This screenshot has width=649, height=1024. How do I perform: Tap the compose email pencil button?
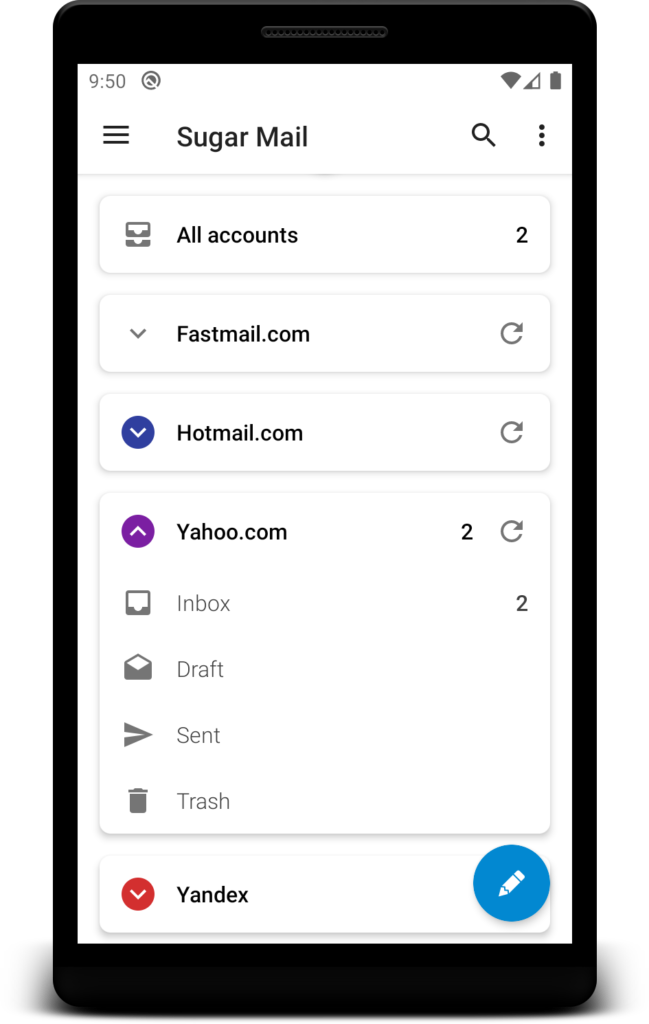pyautogui.click(x=511, y=883)
